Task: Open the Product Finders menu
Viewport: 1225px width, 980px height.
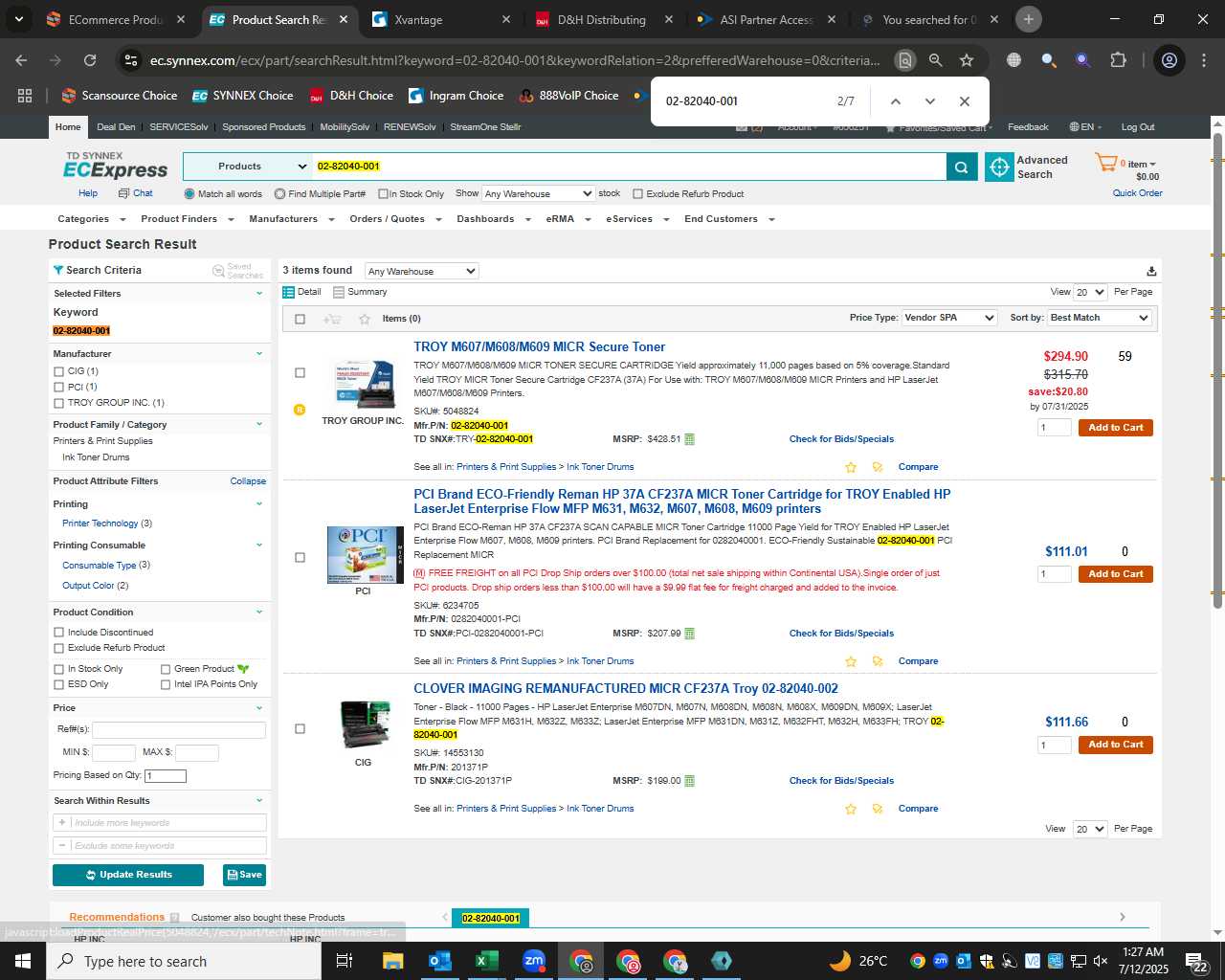Action: coord(187,219)
